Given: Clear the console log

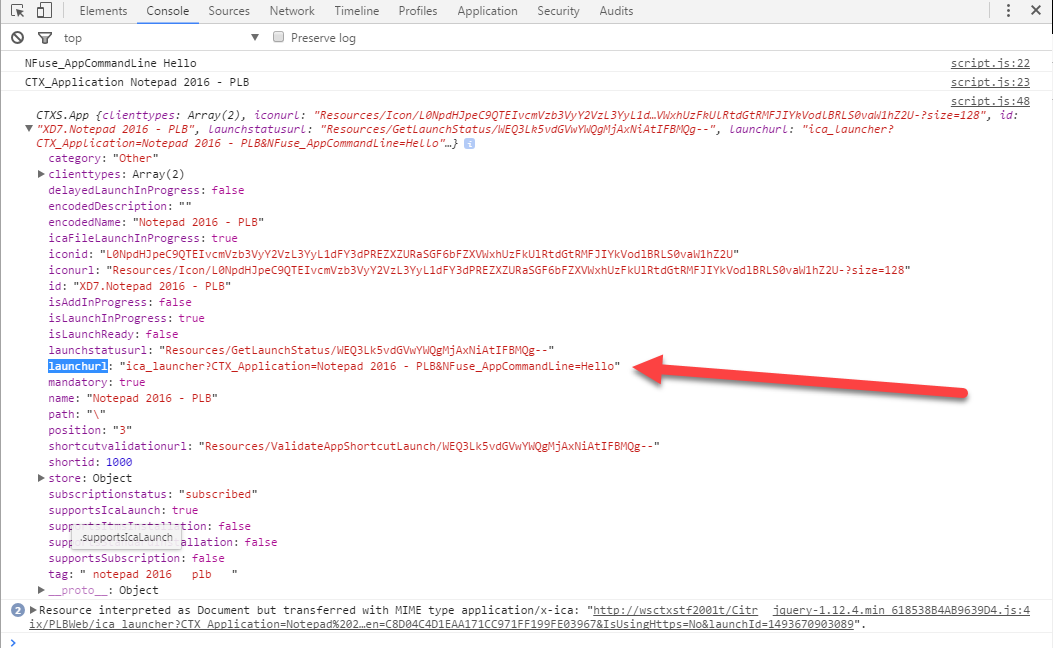Looking at the screenshot, I should 17,38.
